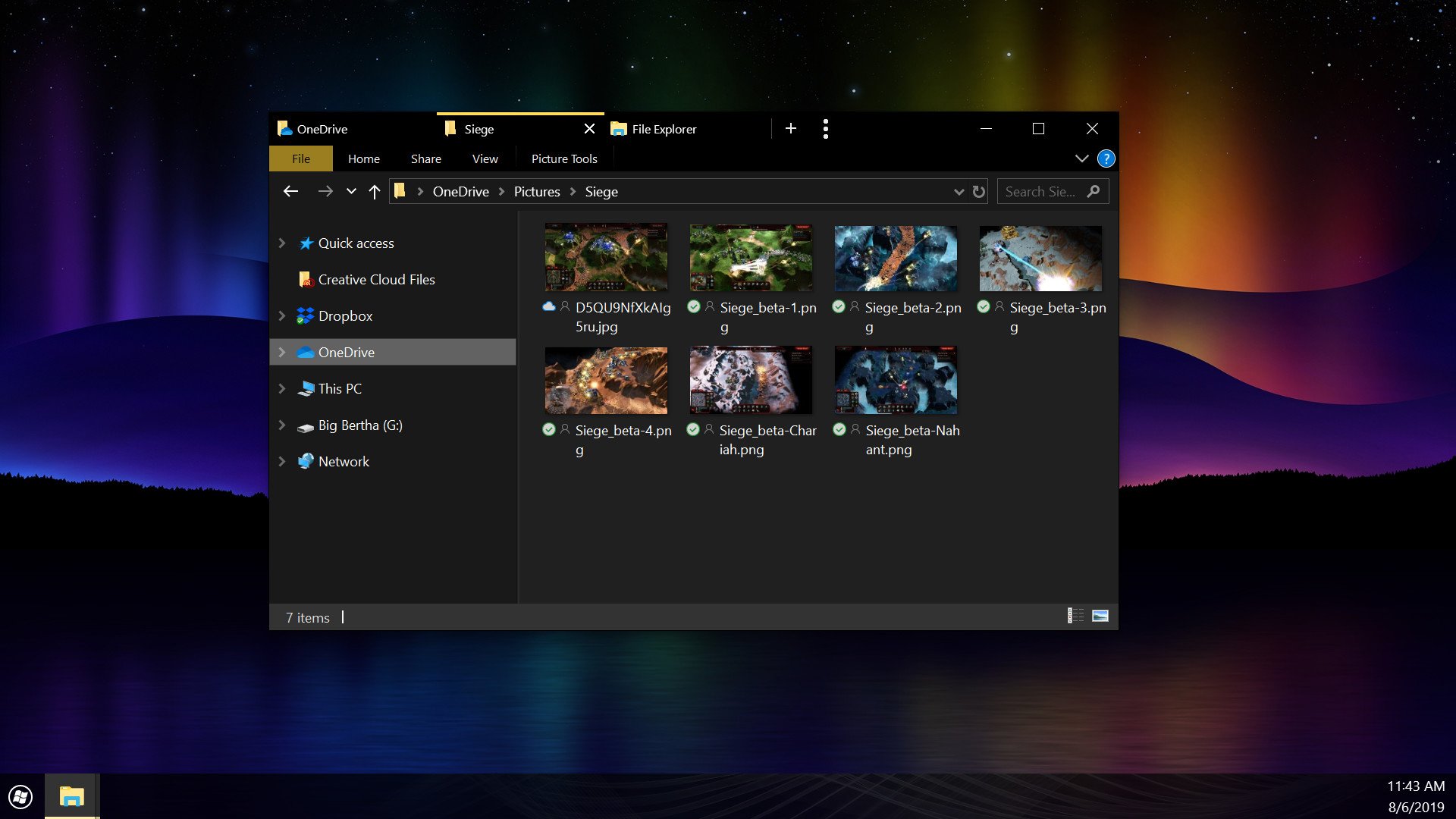The image size is (1456, 819).
Task: Open address bar history dropdown
Action: click(959, 192)
